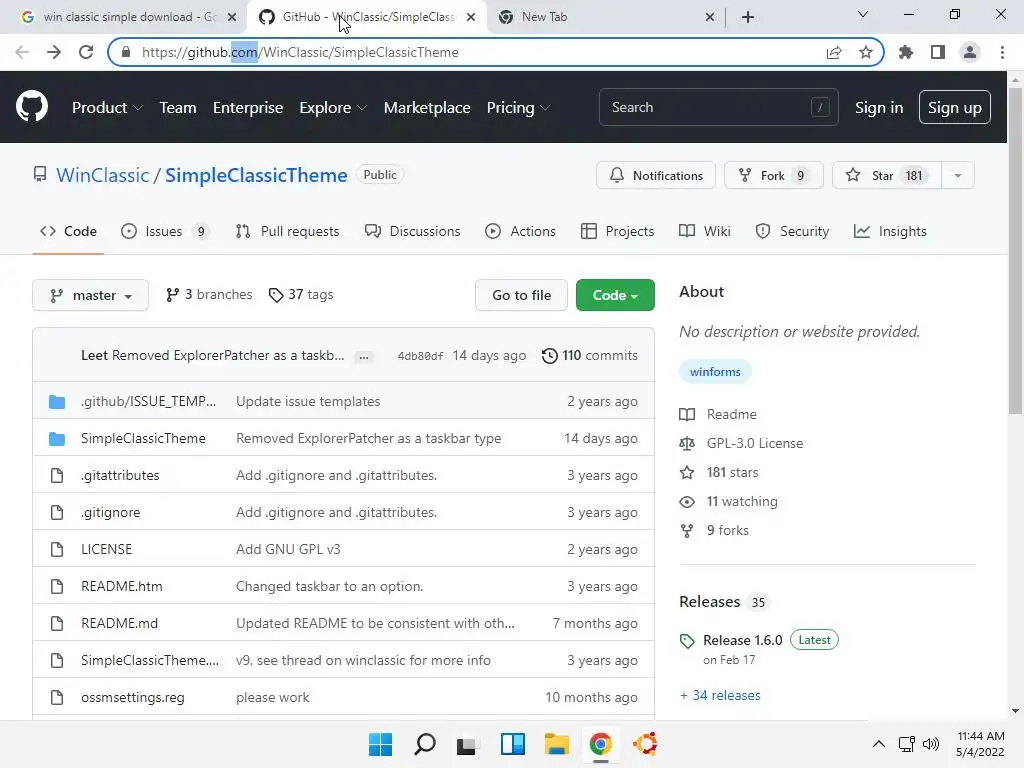Image resolution: width=1024 pixels, height=768 pixels.
Task: Open a new browser tab with plus button
Action: point(748,17)
